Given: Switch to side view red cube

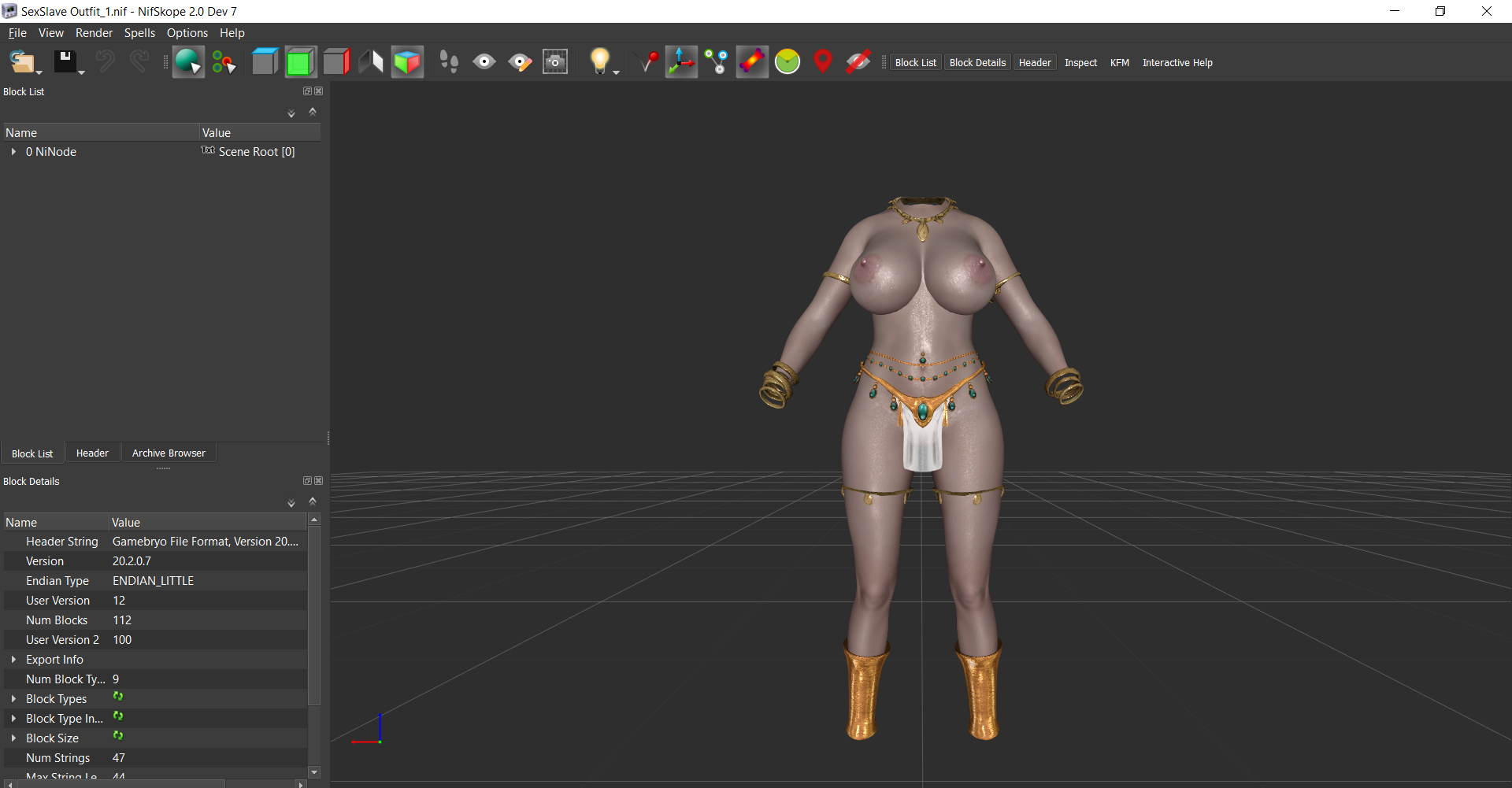Looking at the screenshot, I should 336,62.
